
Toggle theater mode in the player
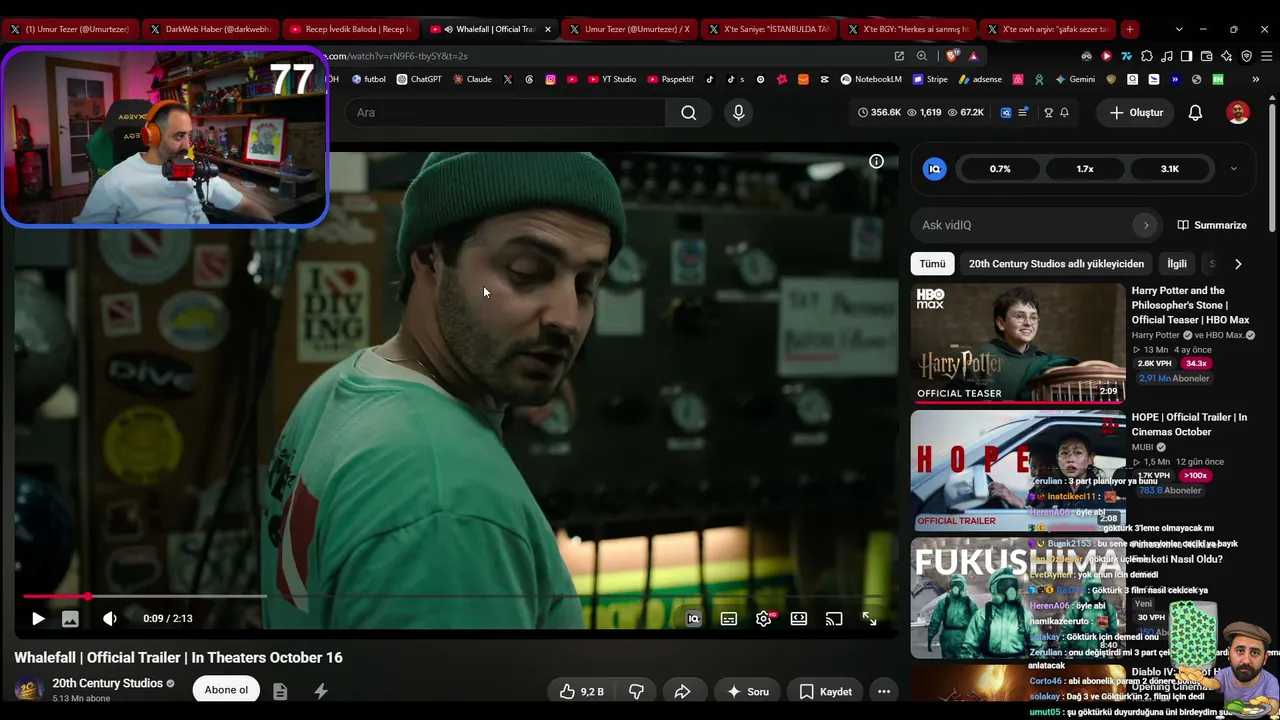point(799,619)
